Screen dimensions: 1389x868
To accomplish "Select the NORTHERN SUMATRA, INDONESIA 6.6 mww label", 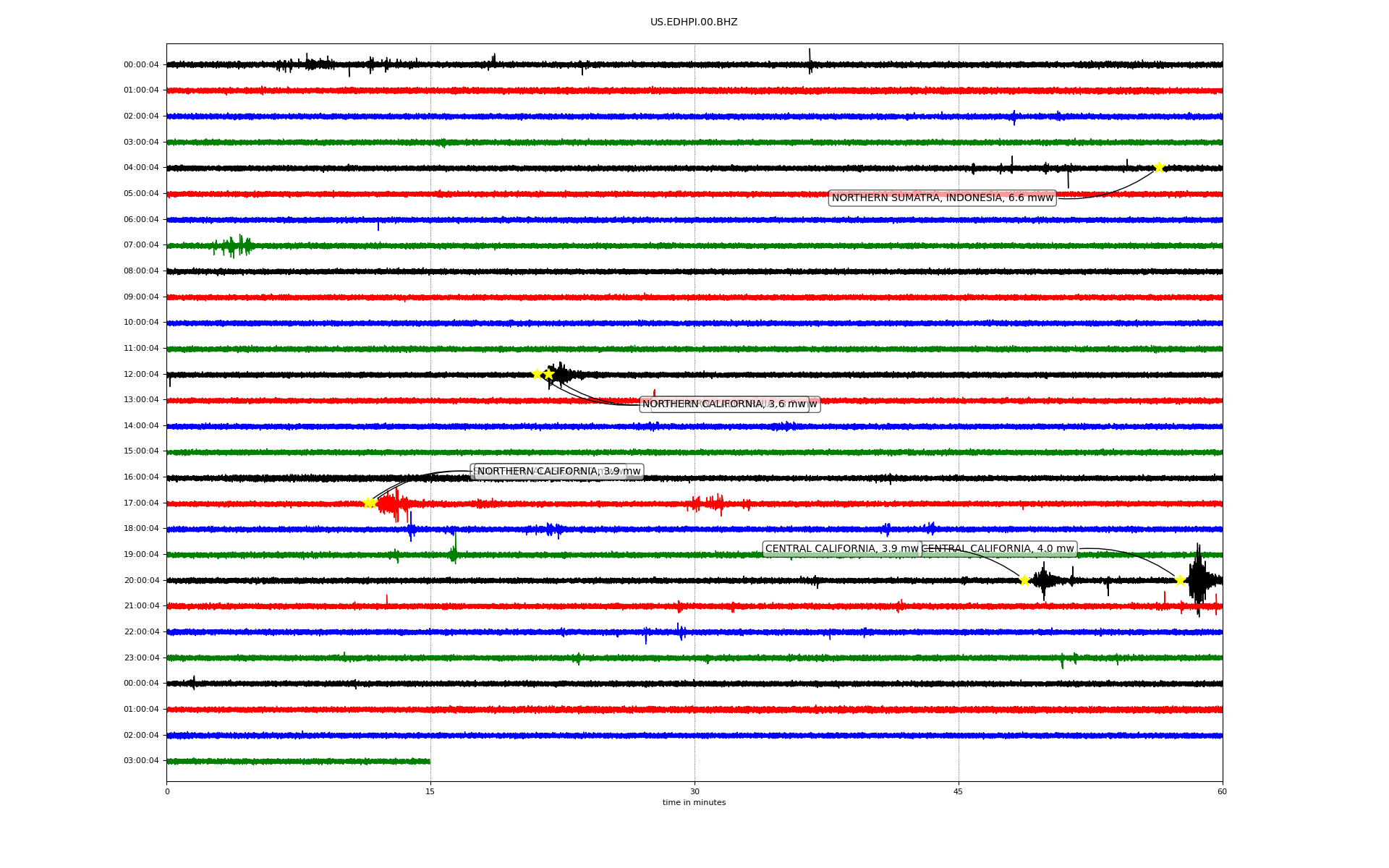I will pos(942,198).
